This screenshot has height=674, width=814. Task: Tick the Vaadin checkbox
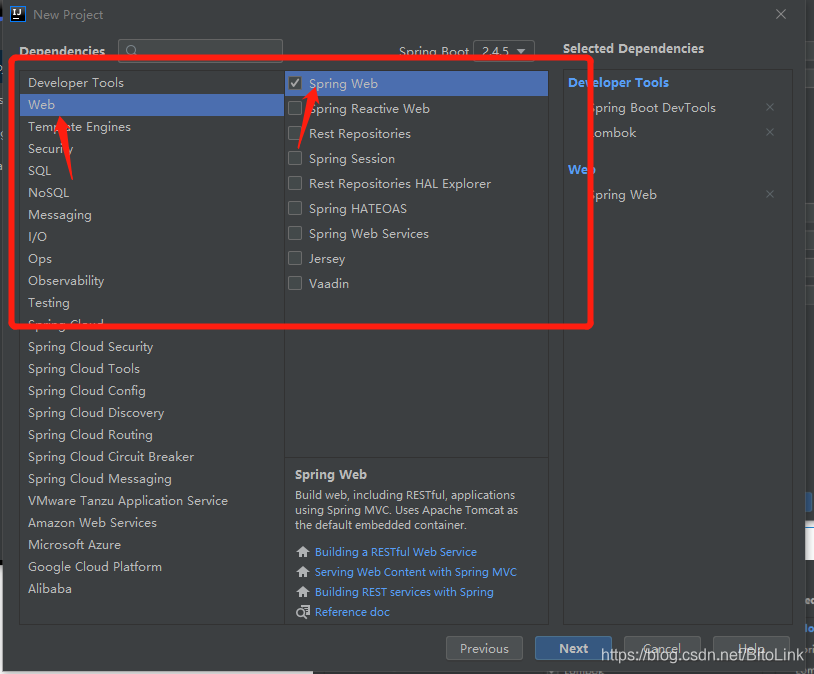295,283
